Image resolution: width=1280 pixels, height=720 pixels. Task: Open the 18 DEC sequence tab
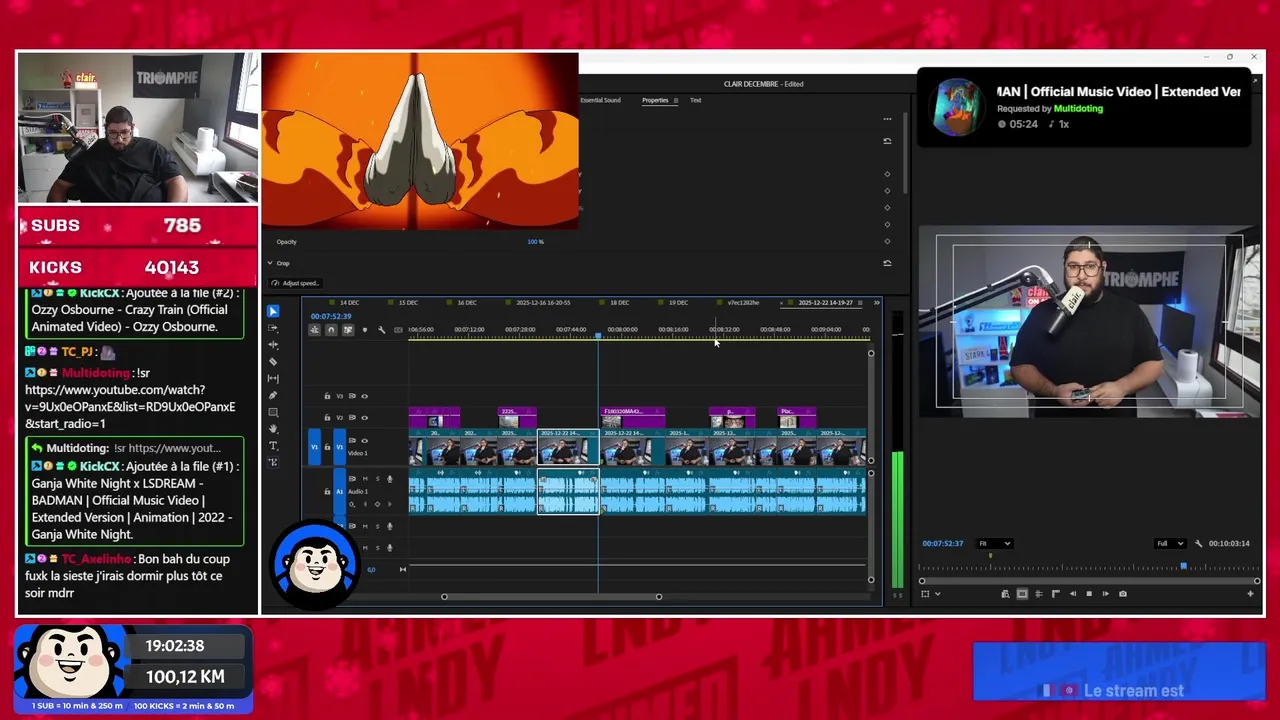tap(619, 302)
